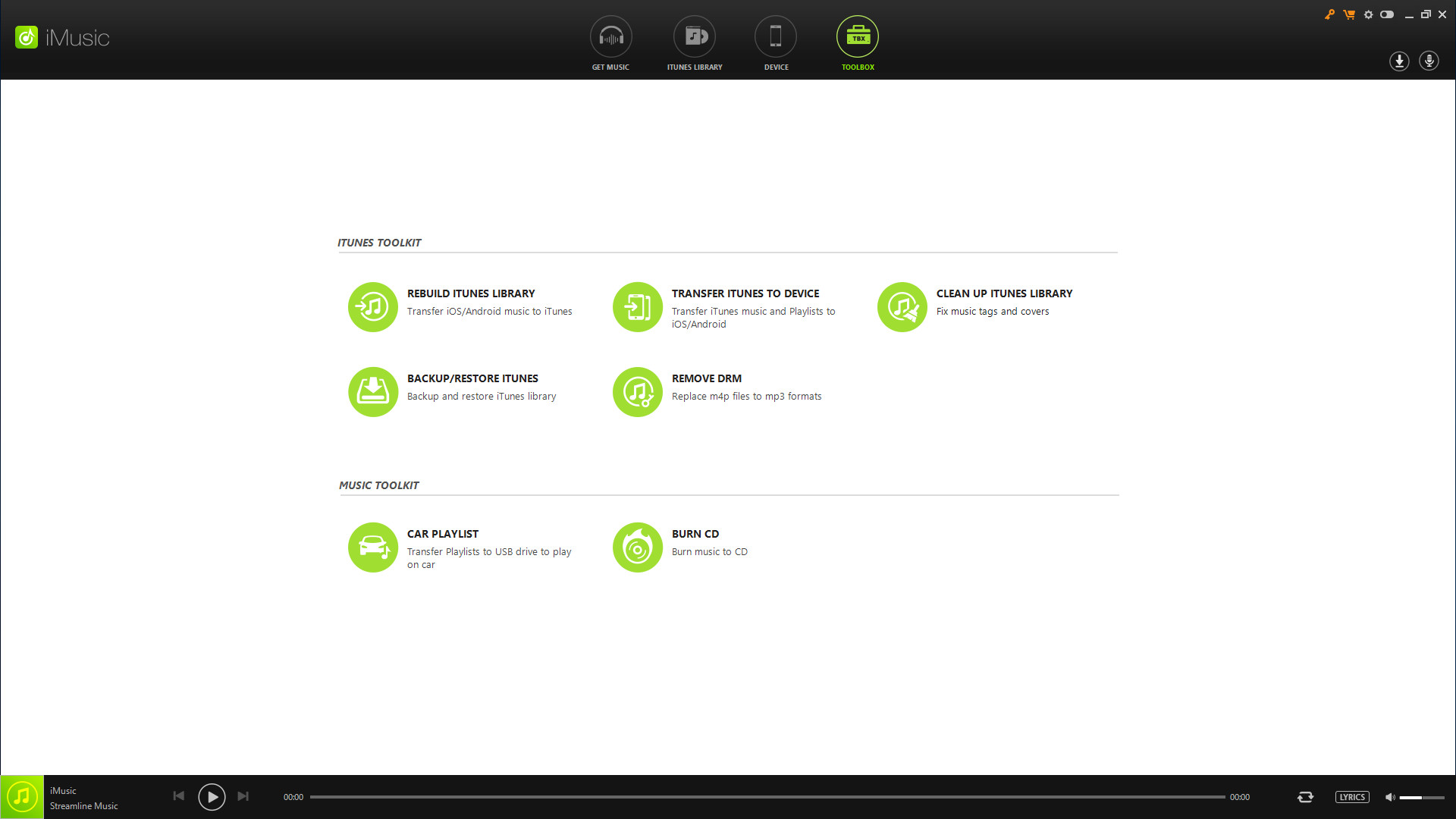Image resolution: width=1456 pixels, height=819 pixels.
Task: Open the Rebuild iTunes Library tool icon
Action: 372,307
